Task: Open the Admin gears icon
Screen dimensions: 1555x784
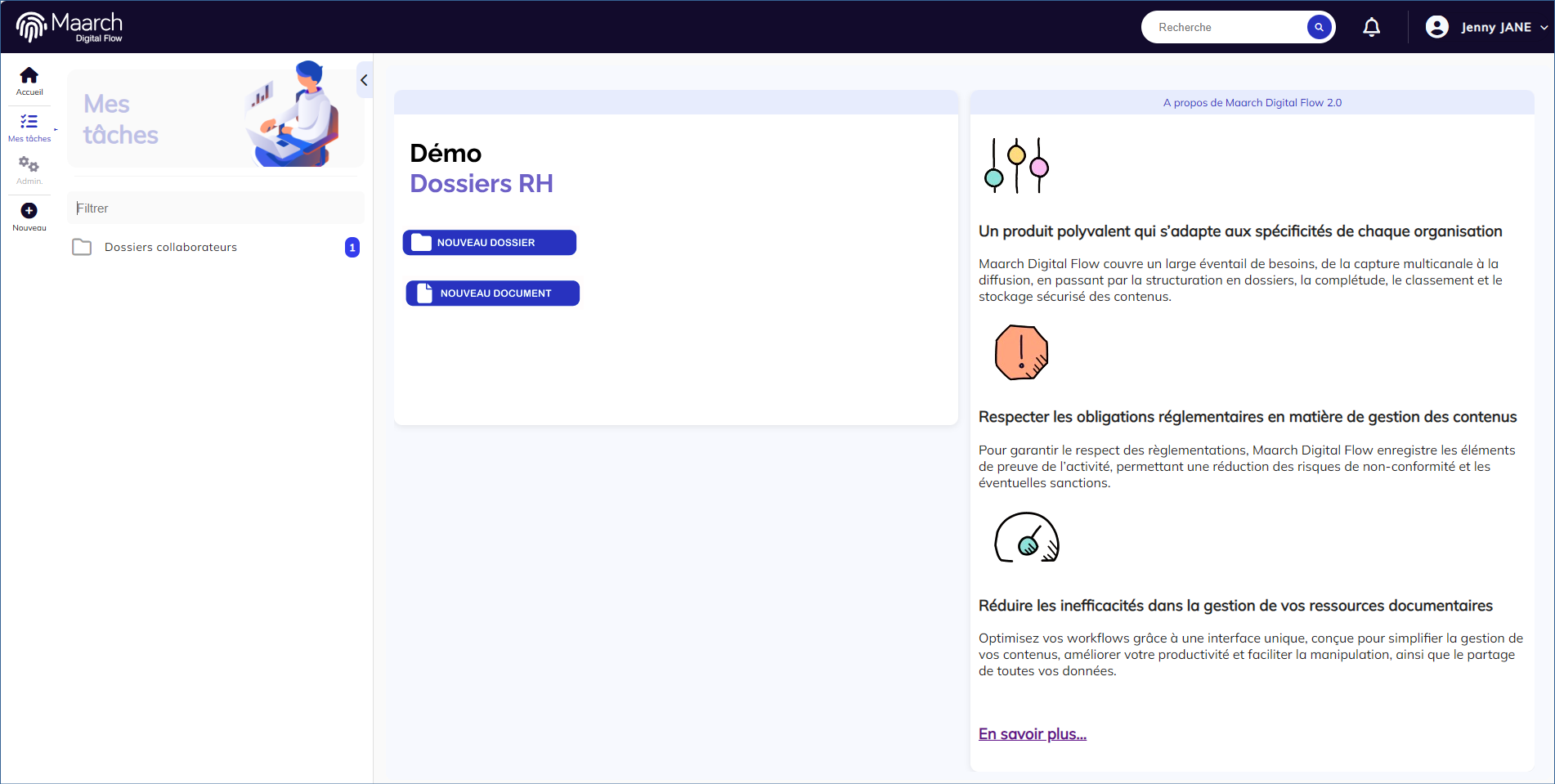Action: [29, 164]
